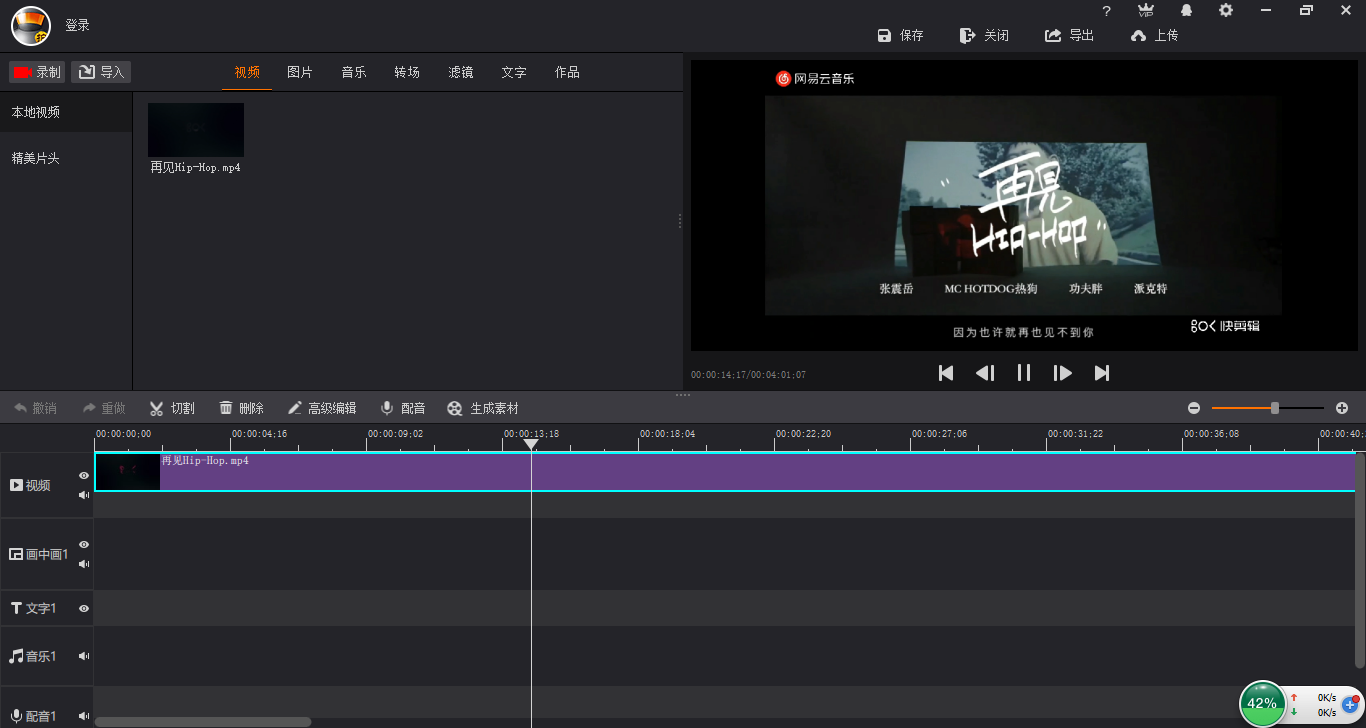This screenshot has height=728, width=1366.
Task: Switch to the 音乐 tab
Action: [354, 72]
